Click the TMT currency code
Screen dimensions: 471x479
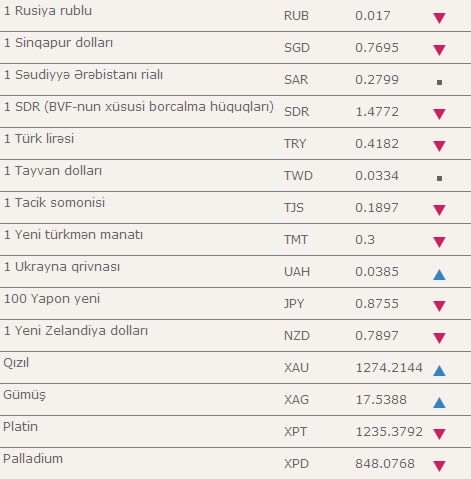coord(296,240)
